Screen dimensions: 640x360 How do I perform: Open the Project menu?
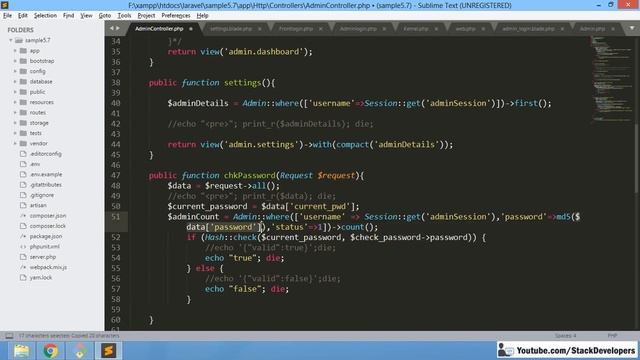click(146, 16)
